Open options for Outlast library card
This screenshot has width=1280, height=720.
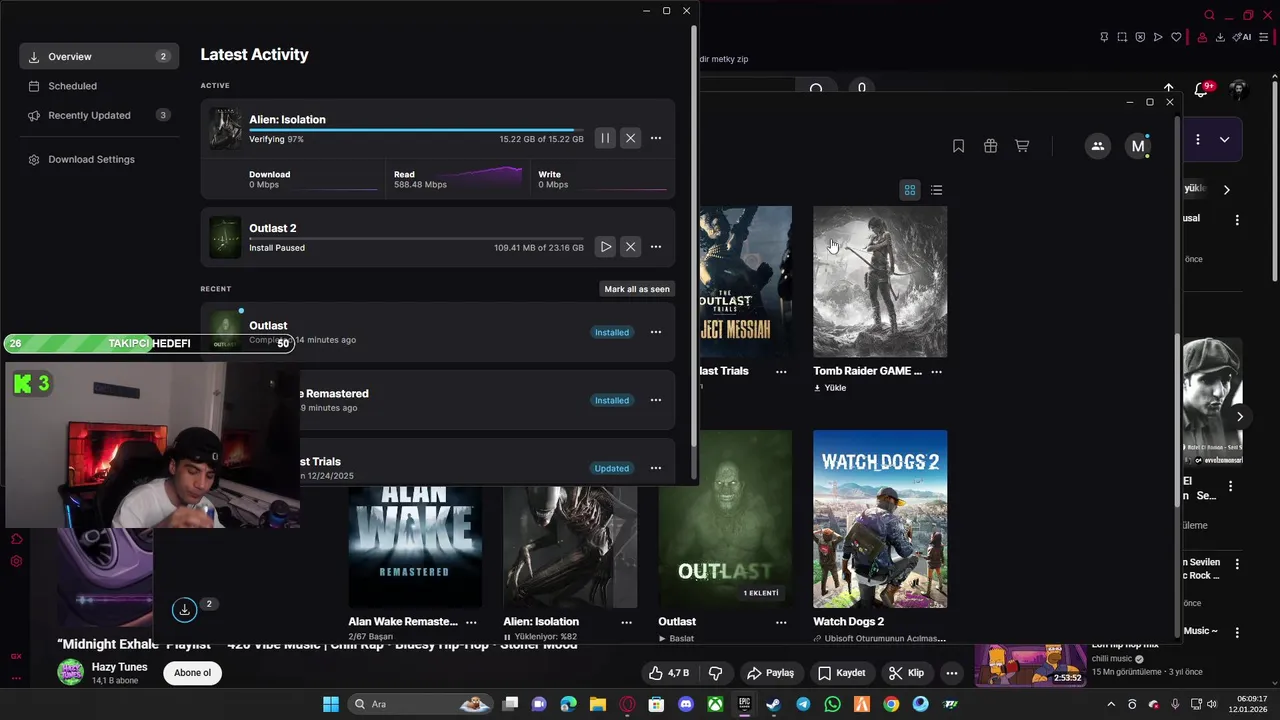pos(781,622)
